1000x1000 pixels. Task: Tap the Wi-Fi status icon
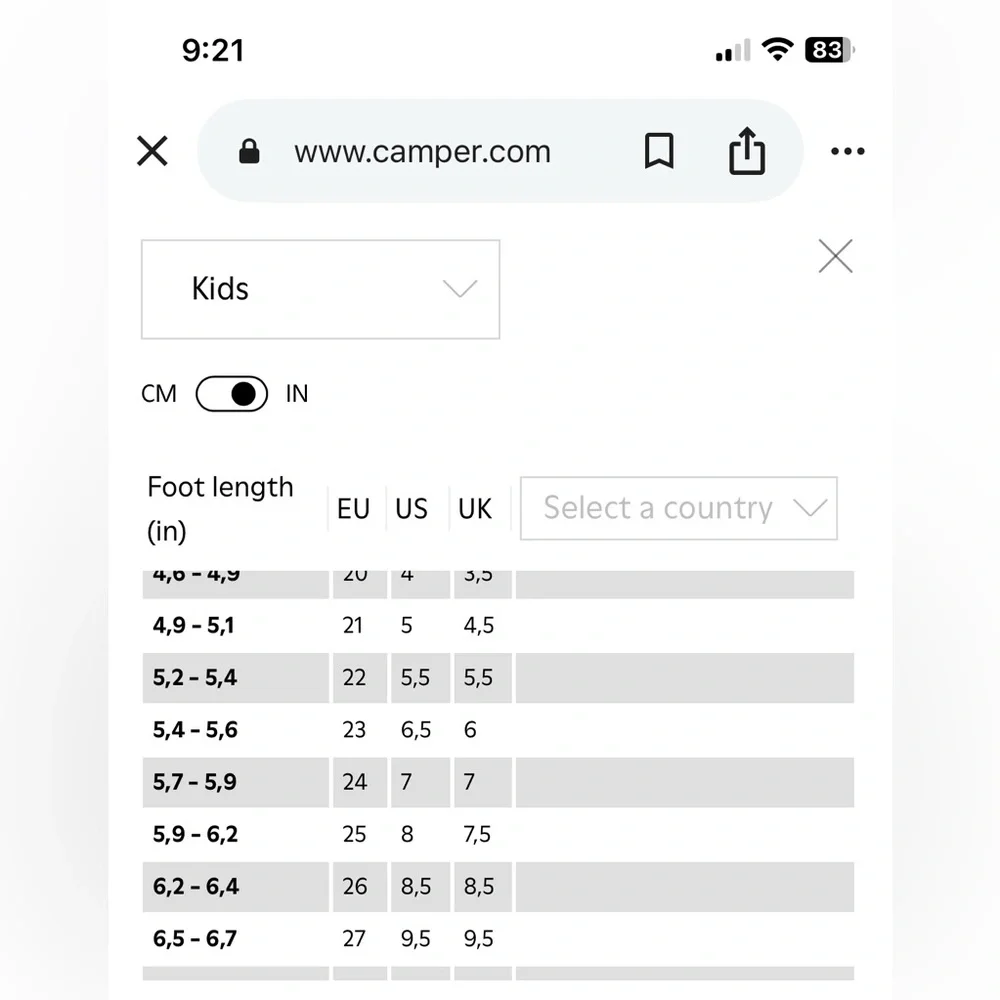pyautogui.click(x=777, y=49)
